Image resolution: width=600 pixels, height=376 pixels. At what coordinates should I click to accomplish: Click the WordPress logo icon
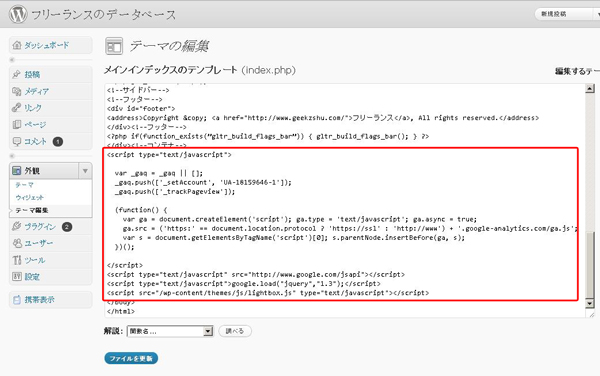[18, 14]
